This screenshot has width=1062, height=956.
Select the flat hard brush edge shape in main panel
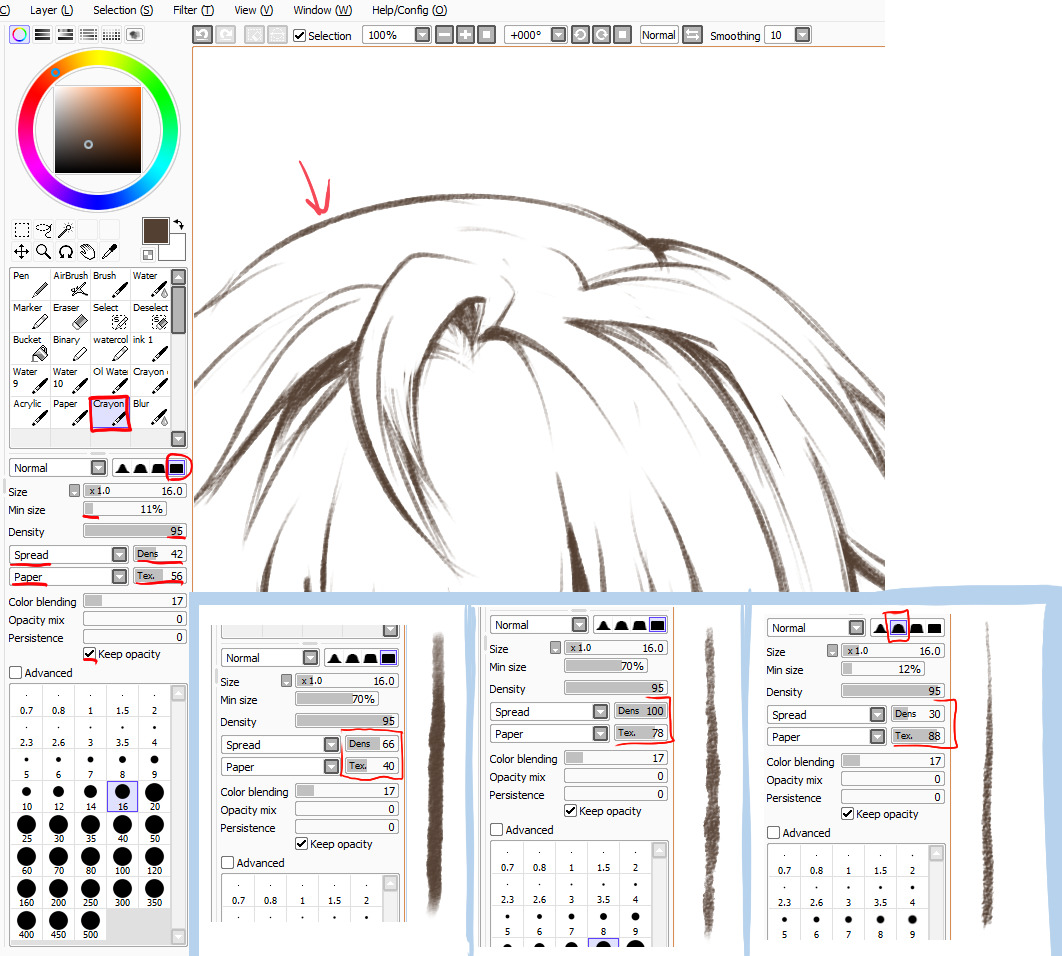coord(177,467)
